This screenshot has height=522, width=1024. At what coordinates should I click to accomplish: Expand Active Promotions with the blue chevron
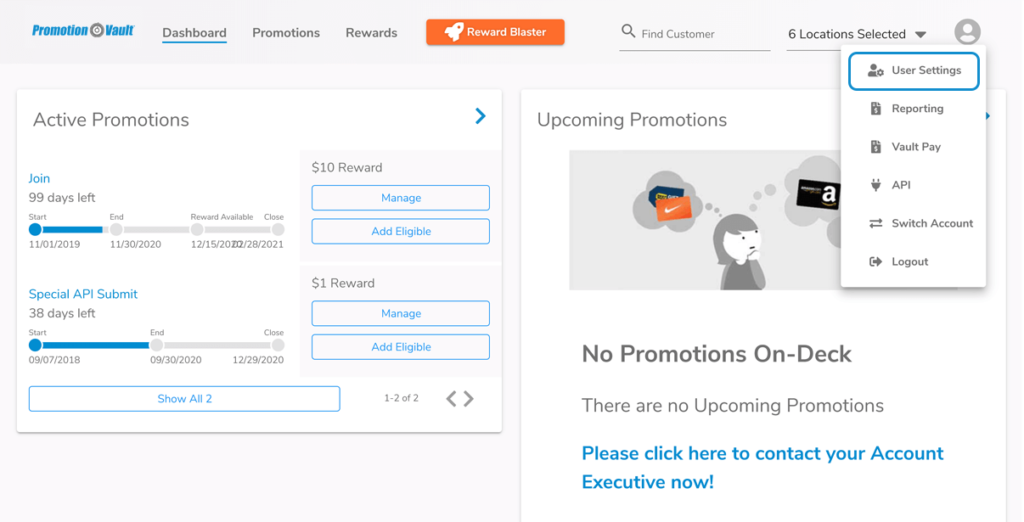coord(481,116)
